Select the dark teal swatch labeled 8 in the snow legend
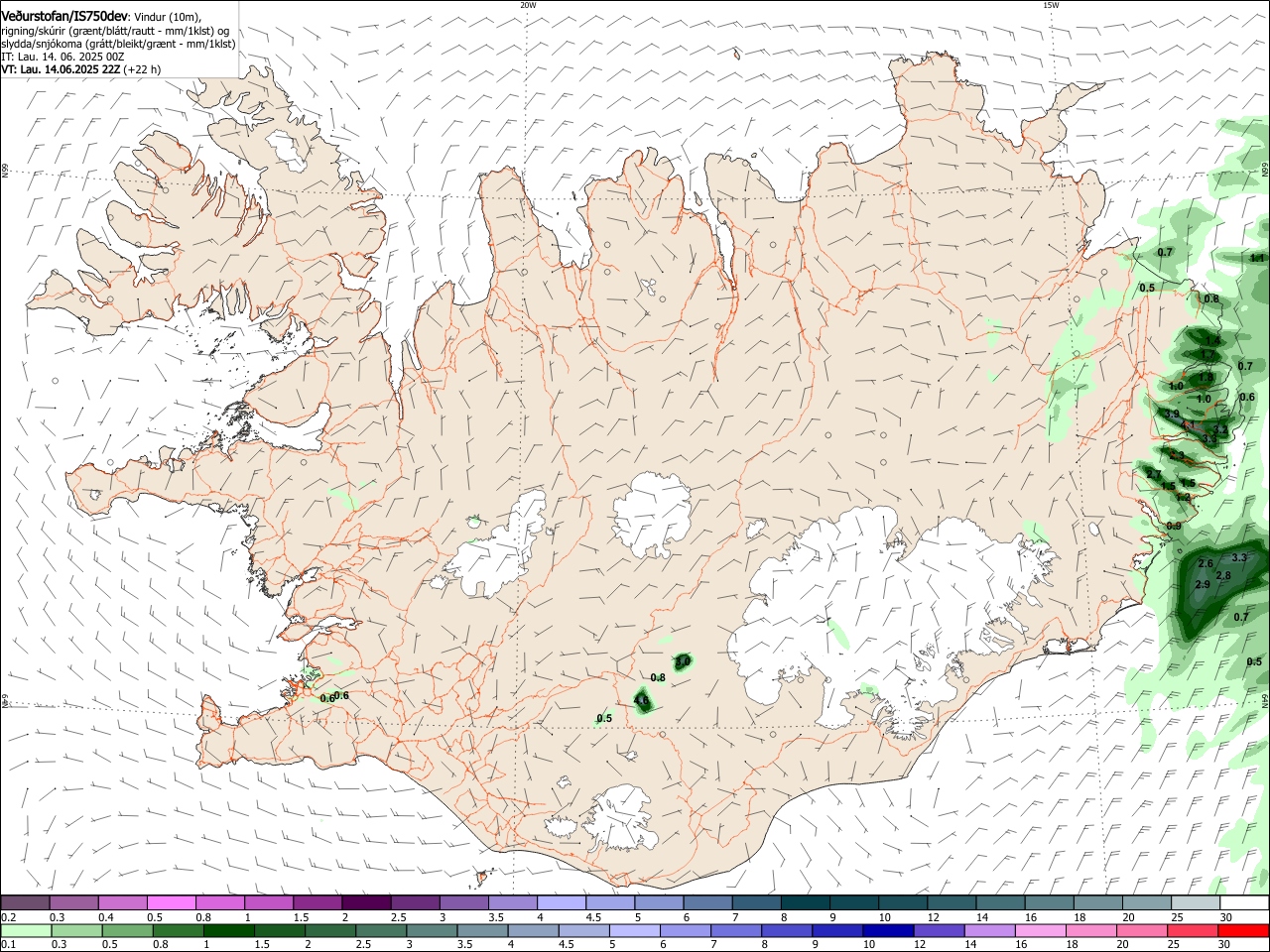The height and width of the screenshot is (952, 1270). pos(804,903)
